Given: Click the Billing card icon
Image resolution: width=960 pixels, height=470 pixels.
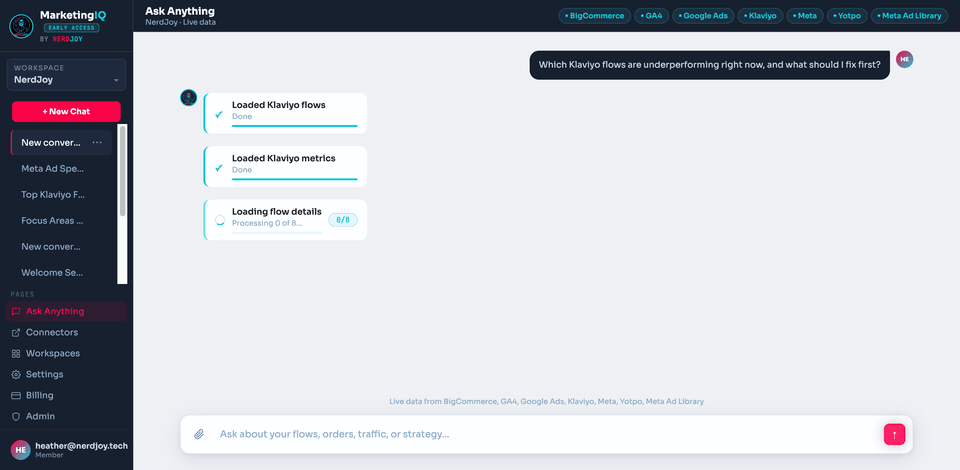Looking at the screenshot, I should (16, 395).
